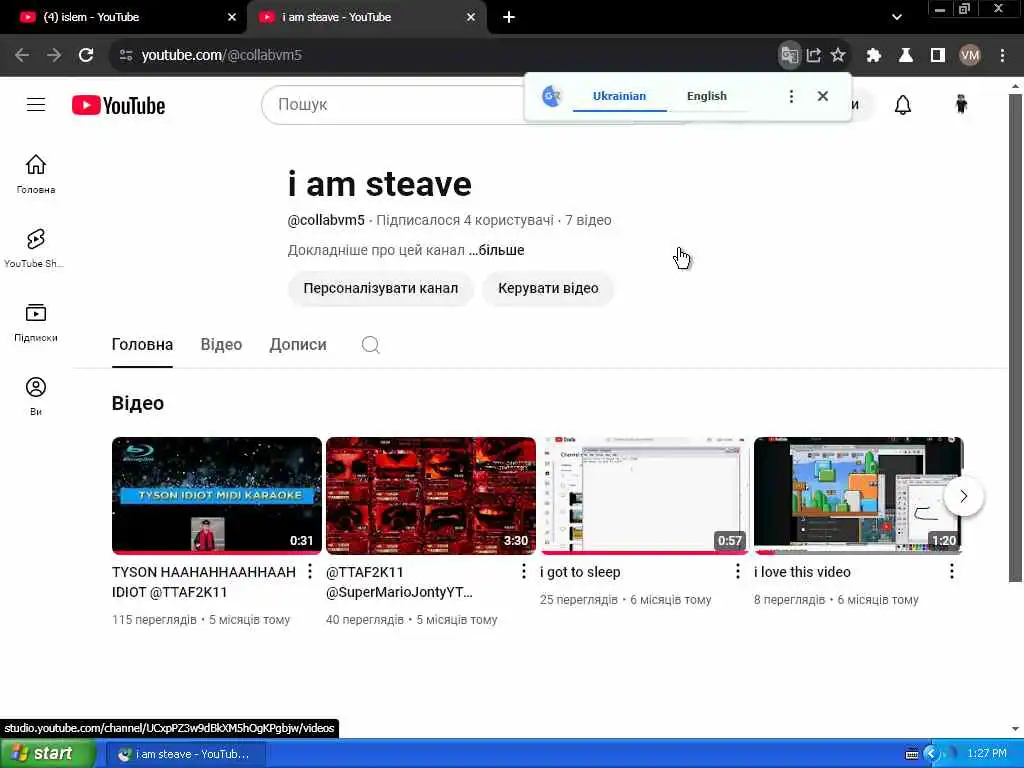Open the Windows start button
Screen dimensions: 1024x768
(48, 754)
